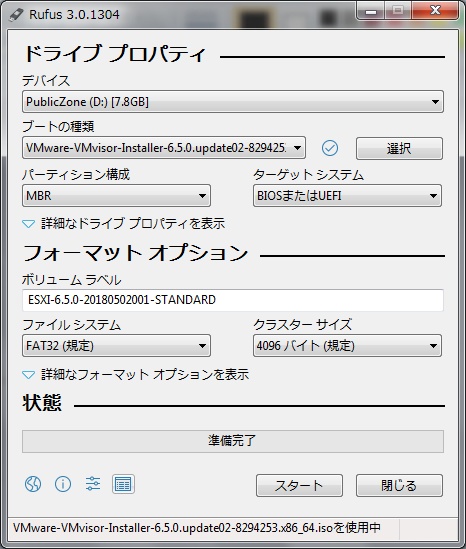Open the デバイス drive dropdown

[x=233, y=102]
